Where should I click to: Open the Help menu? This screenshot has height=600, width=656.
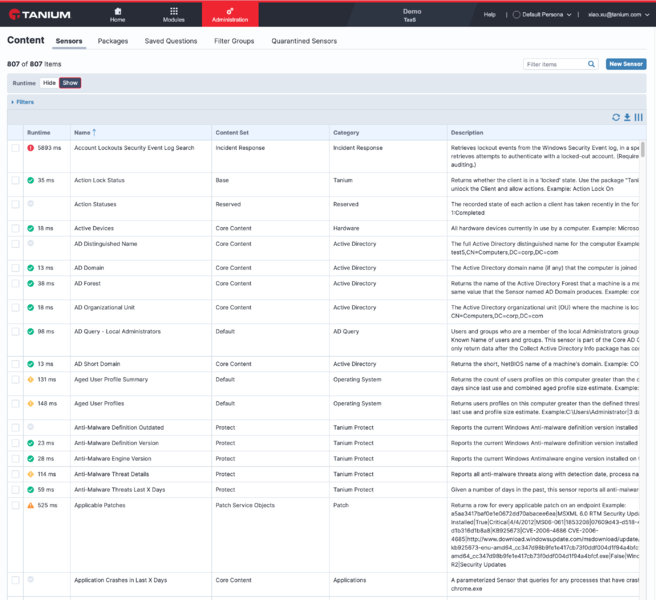pyautogui.click(x=489, y=15)
